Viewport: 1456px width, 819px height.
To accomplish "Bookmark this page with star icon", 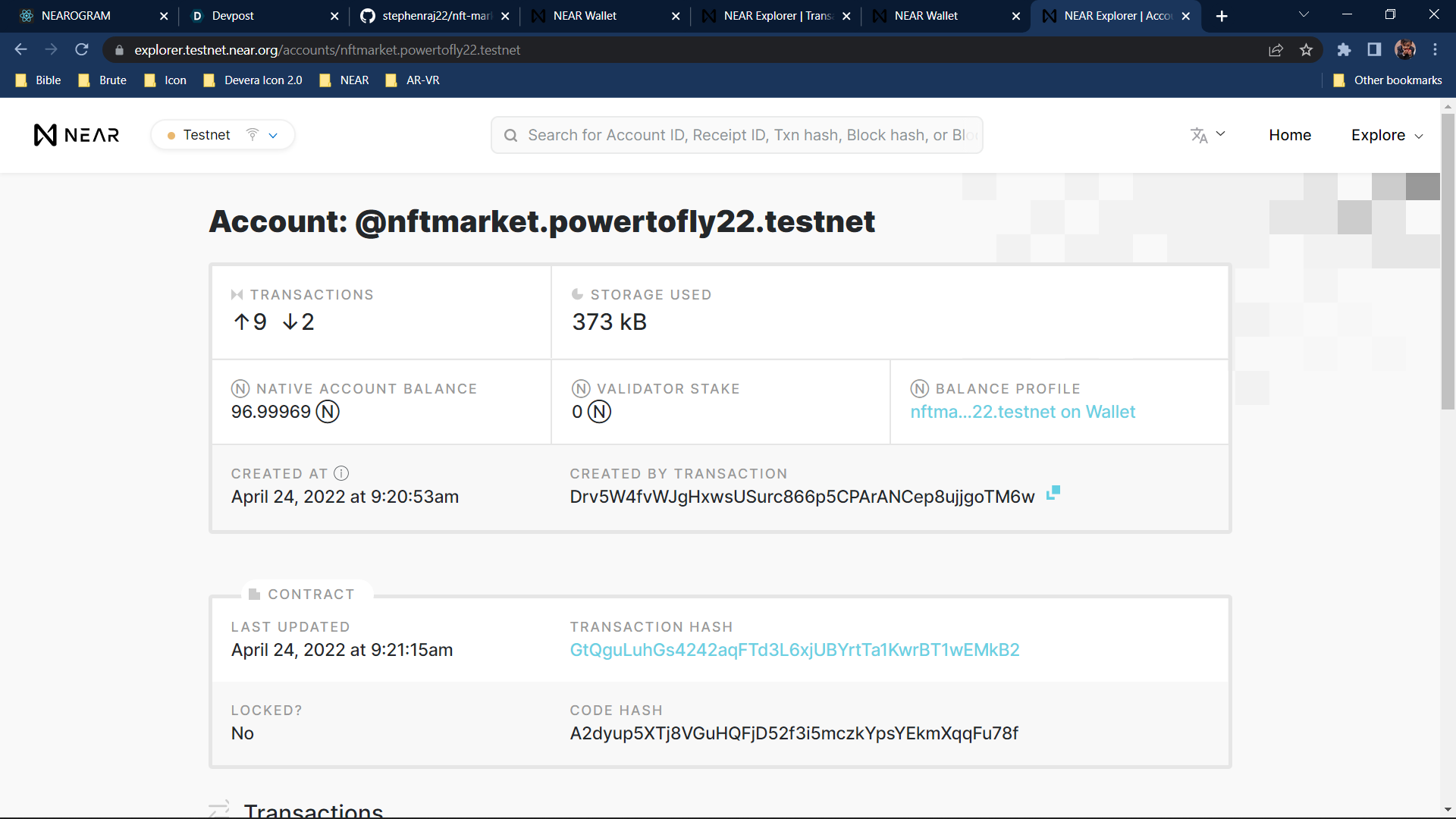I will (x=1306, y=50).
